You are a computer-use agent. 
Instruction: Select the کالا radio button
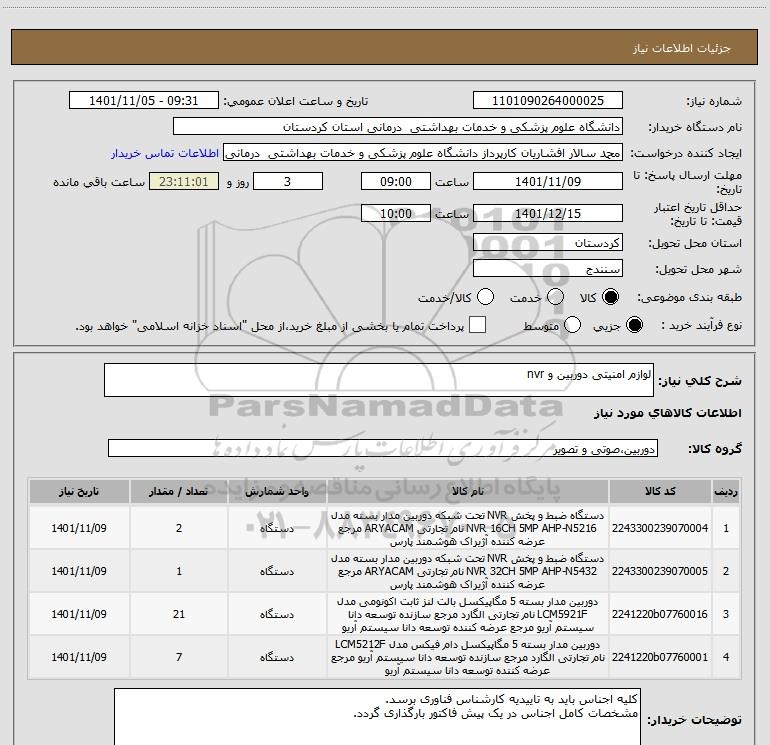[x=610, y=297]
